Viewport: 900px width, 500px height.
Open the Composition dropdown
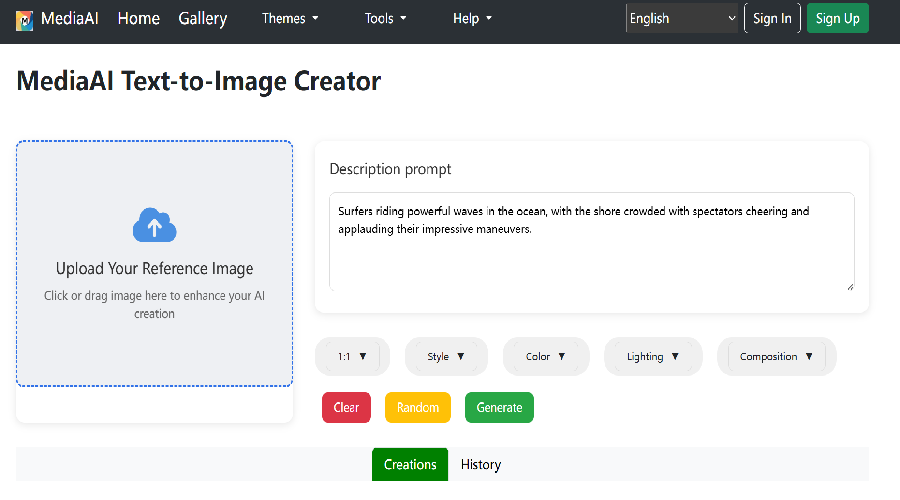(777, 356)
